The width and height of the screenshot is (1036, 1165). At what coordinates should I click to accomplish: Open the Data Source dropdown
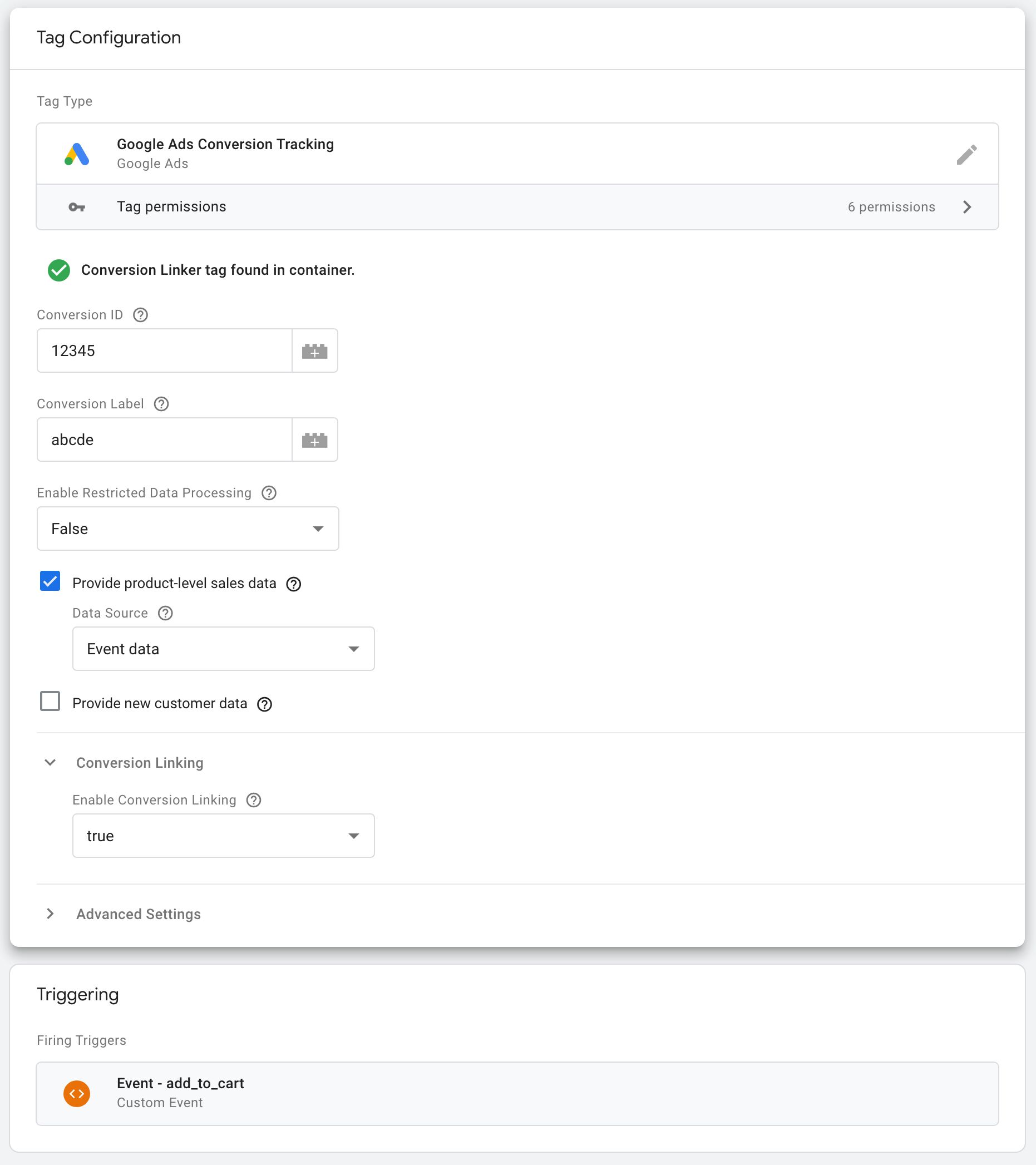(x=223, y=649)
